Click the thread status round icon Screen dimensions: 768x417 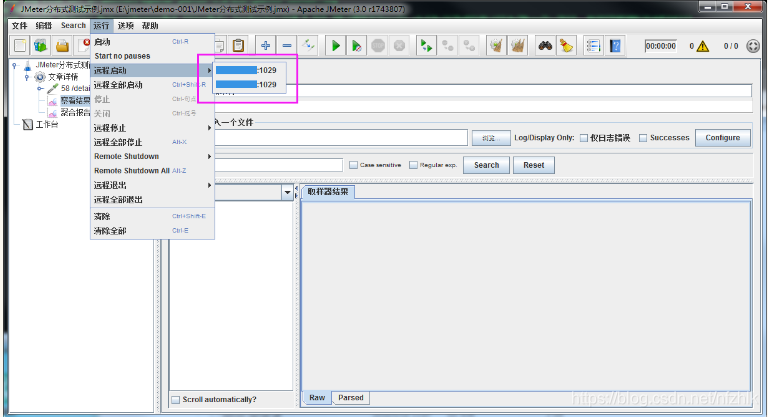pyautogui.click(x=753, y=46)
